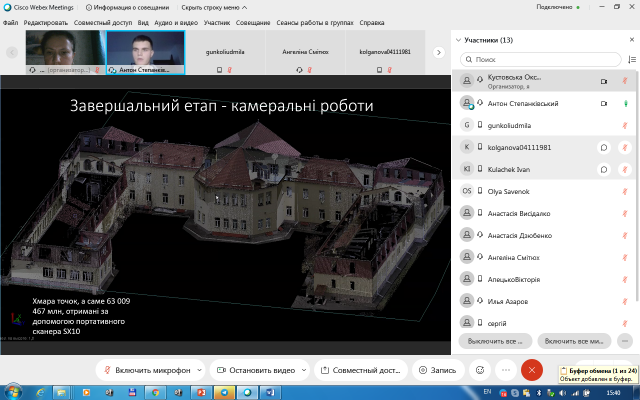This screenshot has height=400, width=640.
Task: Click the sort participants icon beside search
Action: click(630, 59)
